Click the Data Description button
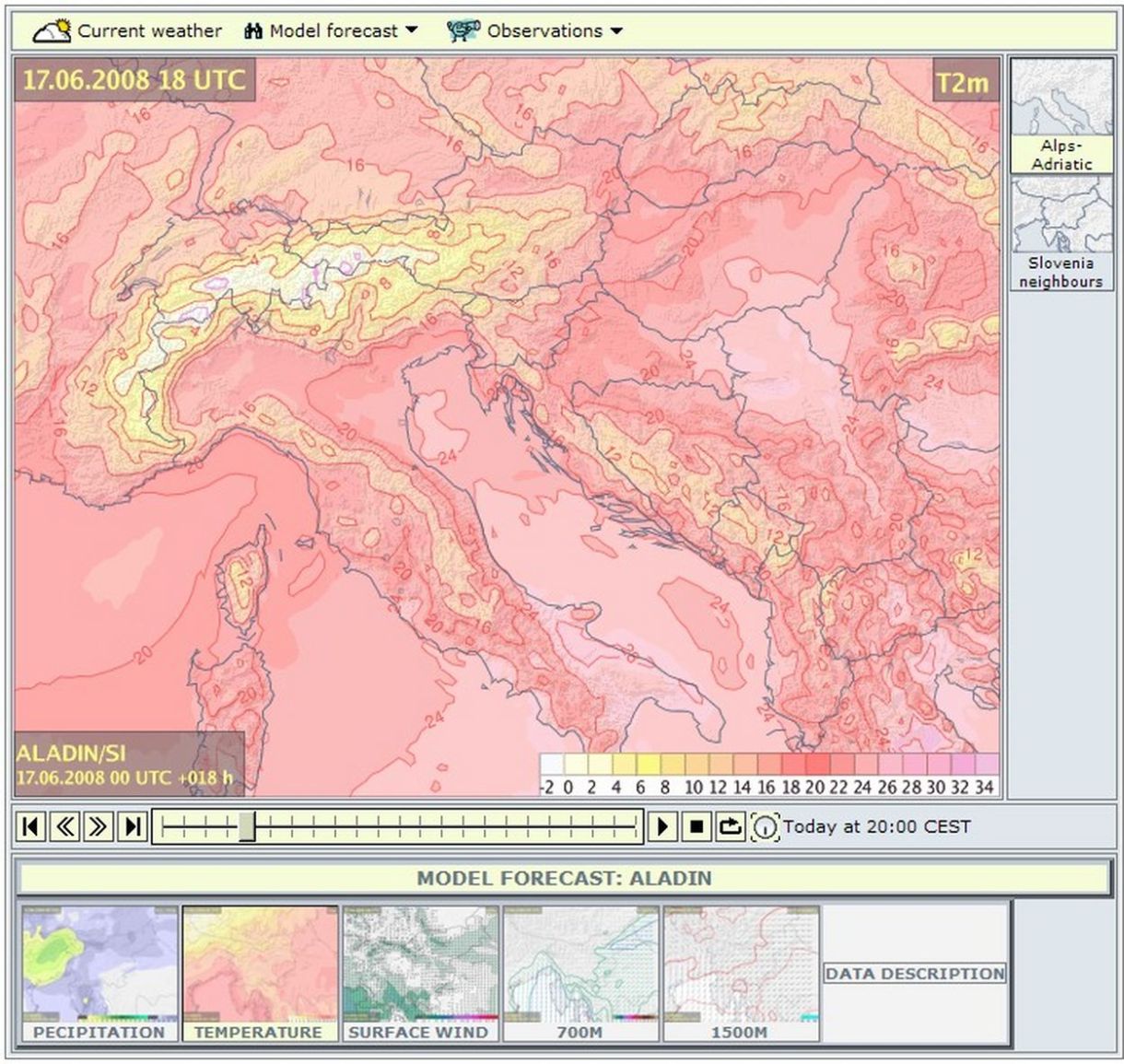 point(915,974)
